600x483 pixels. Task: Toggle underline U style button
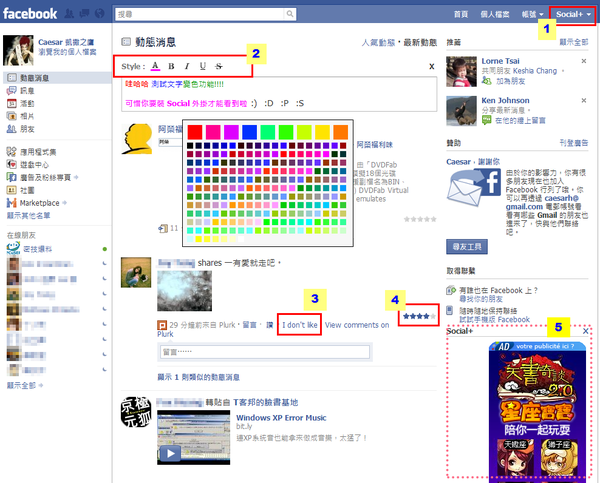coord(202,66)
